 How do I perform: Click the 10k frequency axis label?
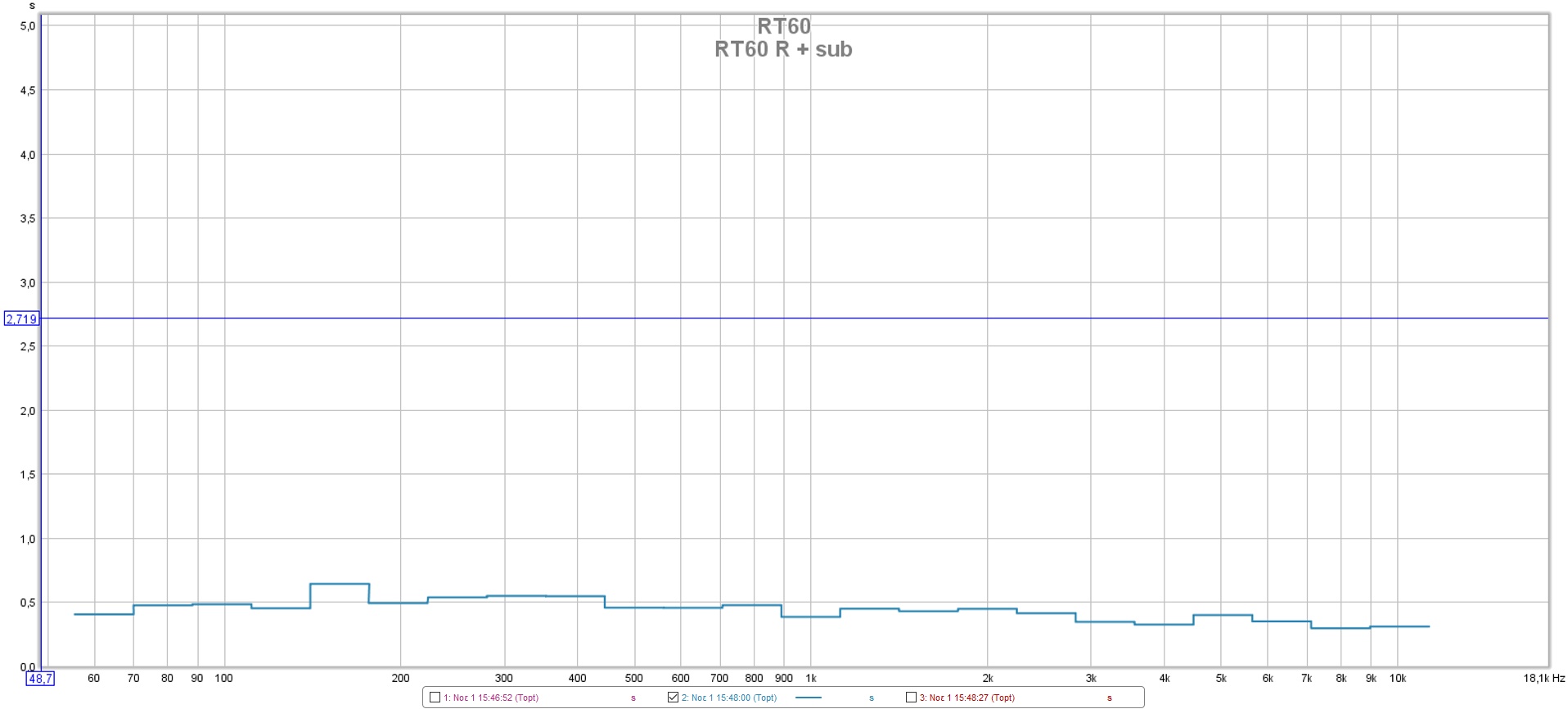(x=1398, y=678)
